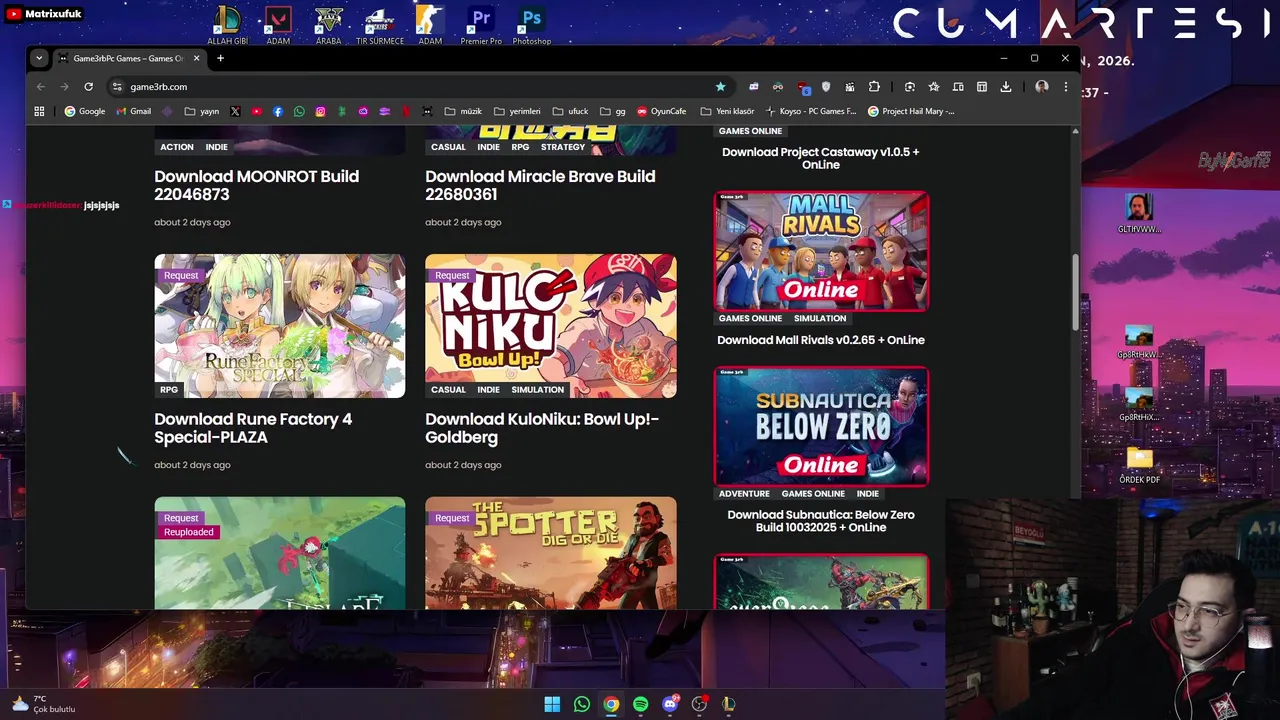The width and height of the screenshot is (1280, 720).
Task: Click the page vertical scrollbar thumb
Action: coord(1076,292)
